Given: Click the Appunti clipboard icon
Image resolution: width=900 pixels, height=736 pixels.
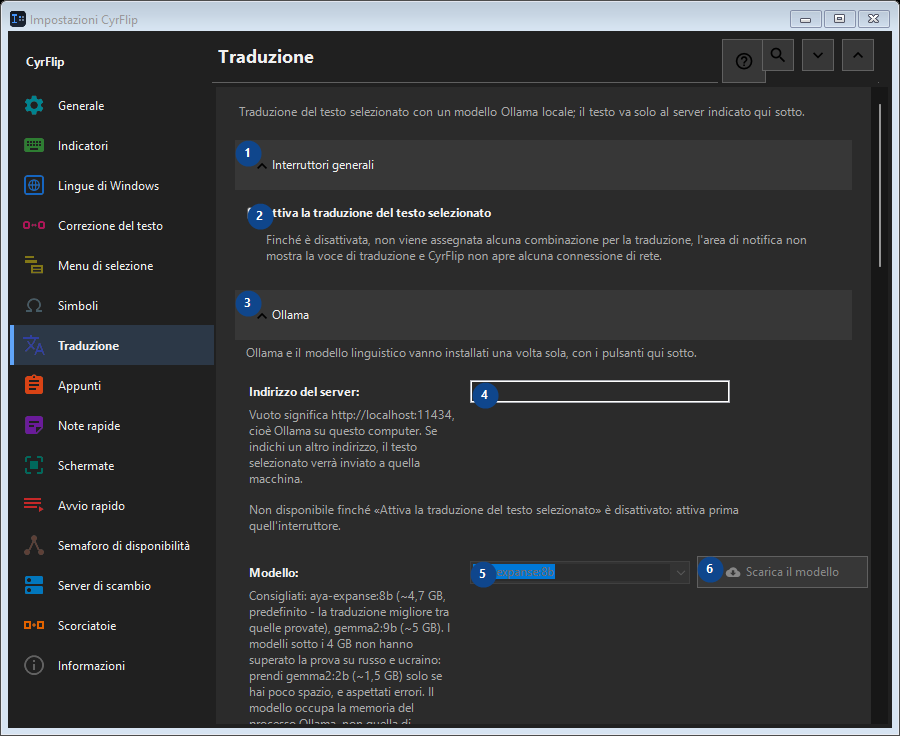Looking at the screenshot, I should coord(34,385).
